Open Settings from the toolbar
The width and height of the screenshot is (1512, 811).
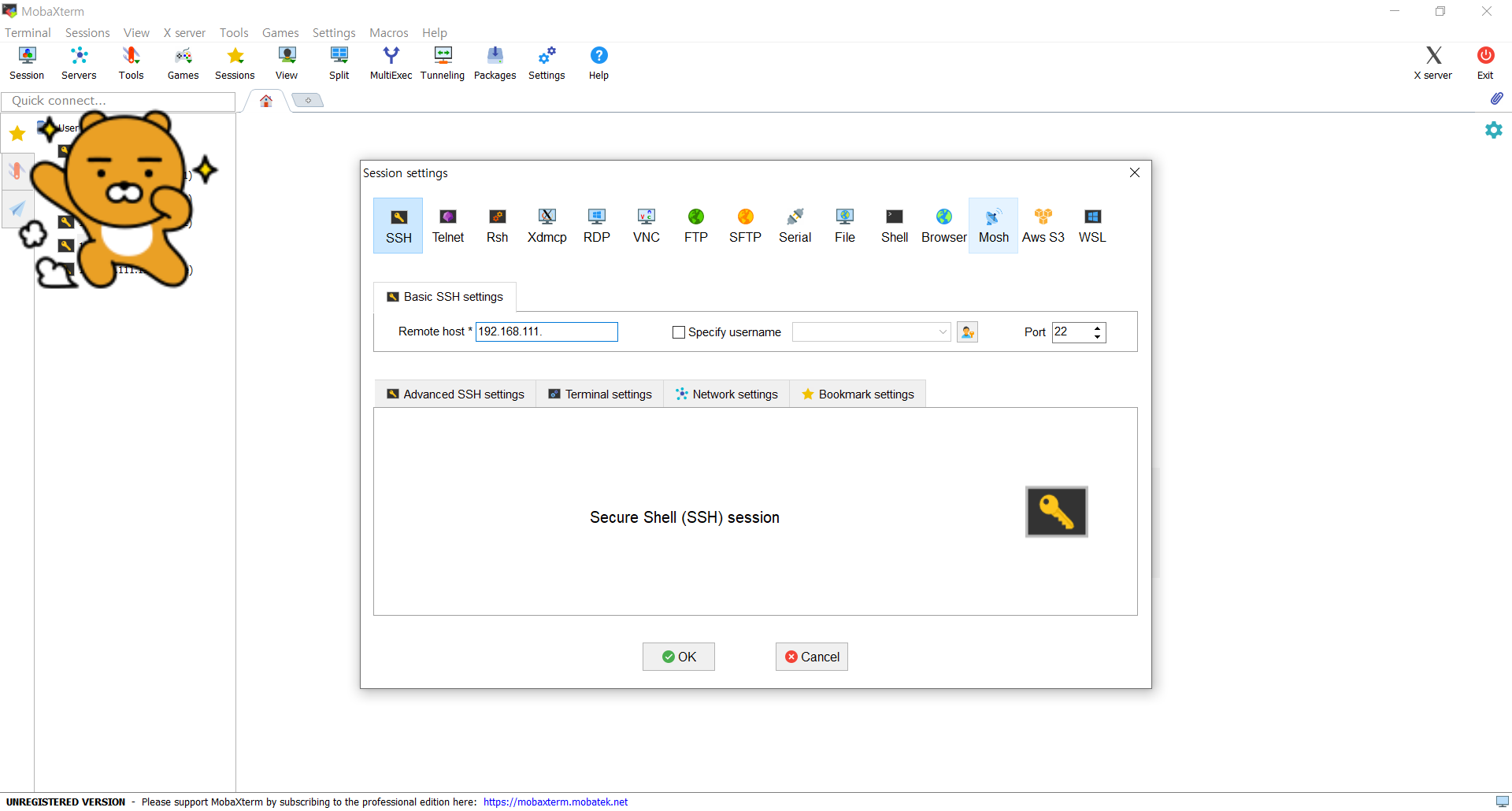tap(547, 63)
